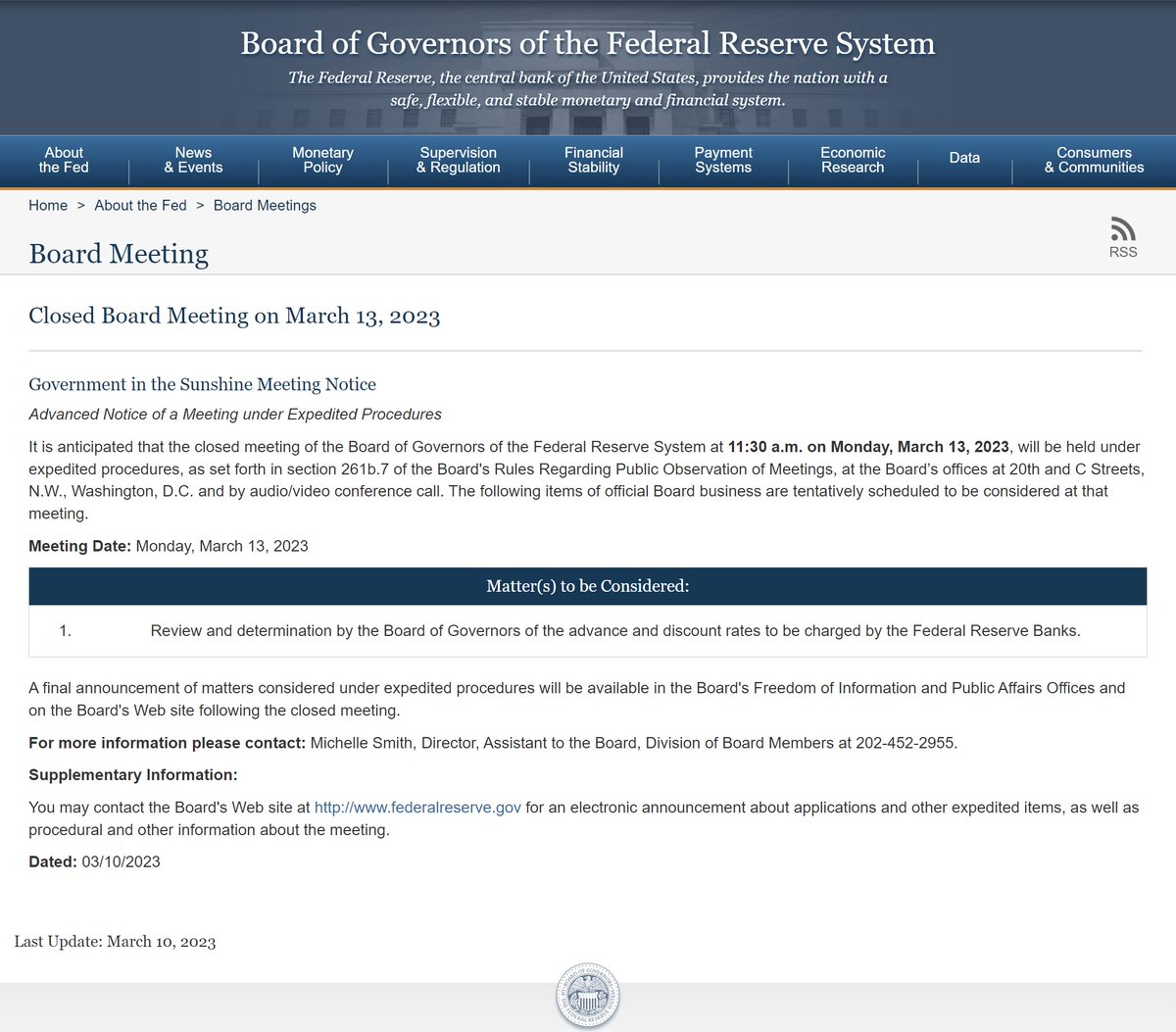
Task: Click the Government in the Sunshine Meeting Notice heading
Action: coord(202,384)
